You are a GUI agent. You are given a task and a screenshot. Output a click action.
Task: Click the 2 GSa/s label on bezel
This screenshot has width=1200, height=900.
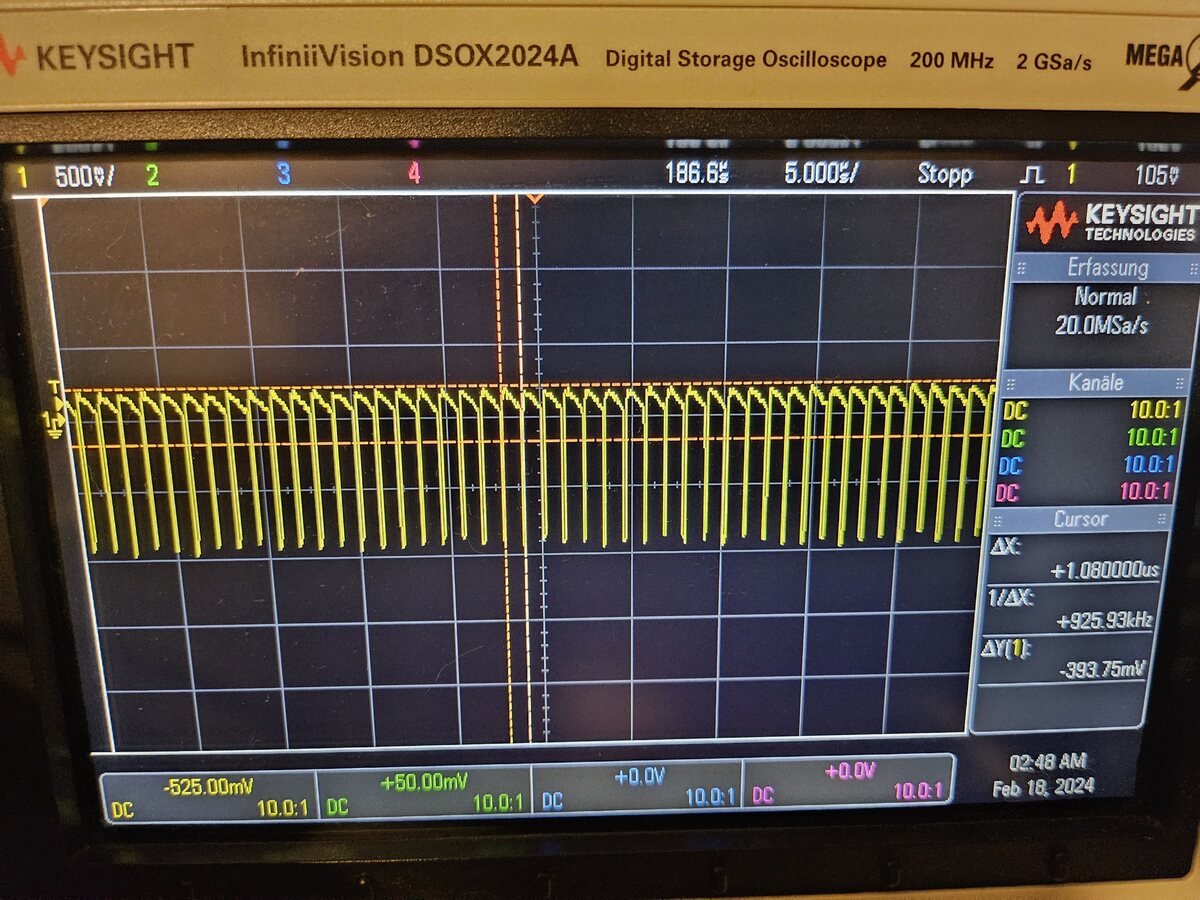tap(1053, 62)
